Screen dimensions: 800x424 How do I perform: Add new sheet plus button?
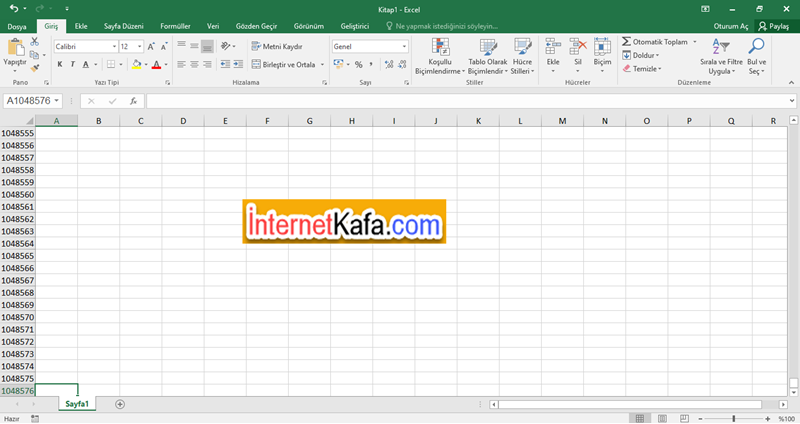click(x=120, y=404)
